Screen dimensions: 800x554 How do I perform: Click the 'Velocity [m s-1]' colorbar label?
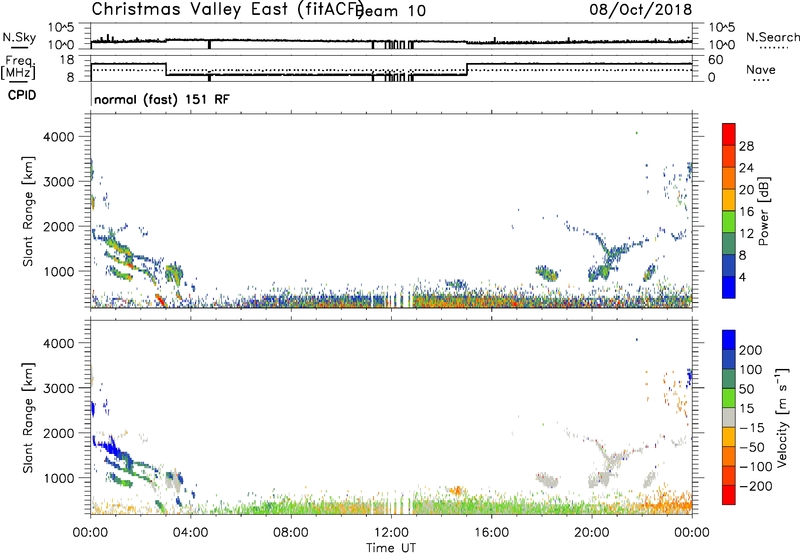pyautogui.click(x=782, y=417)
